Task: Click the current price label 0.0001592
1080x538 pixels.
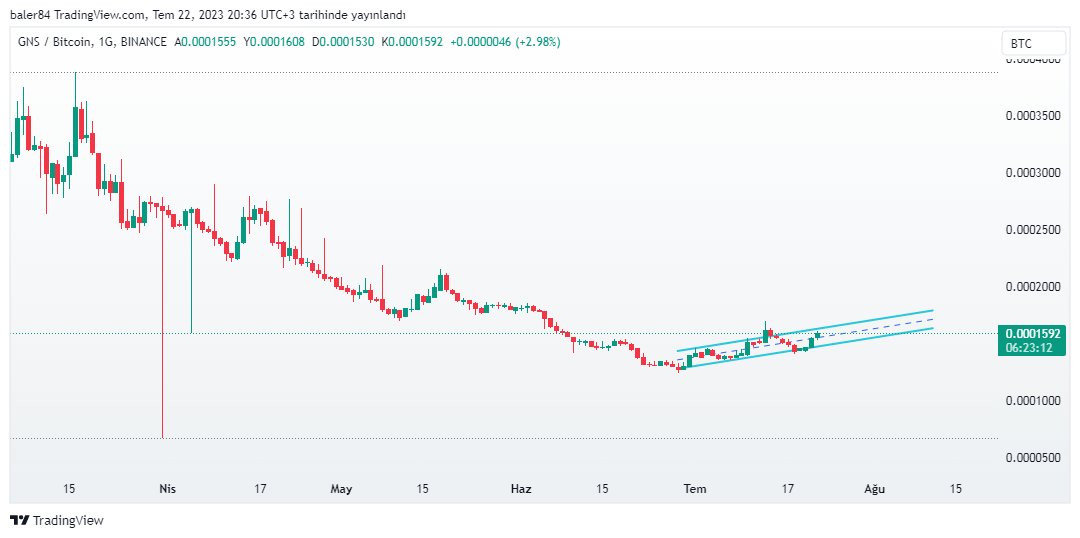Action: [x=1031, y=334]
